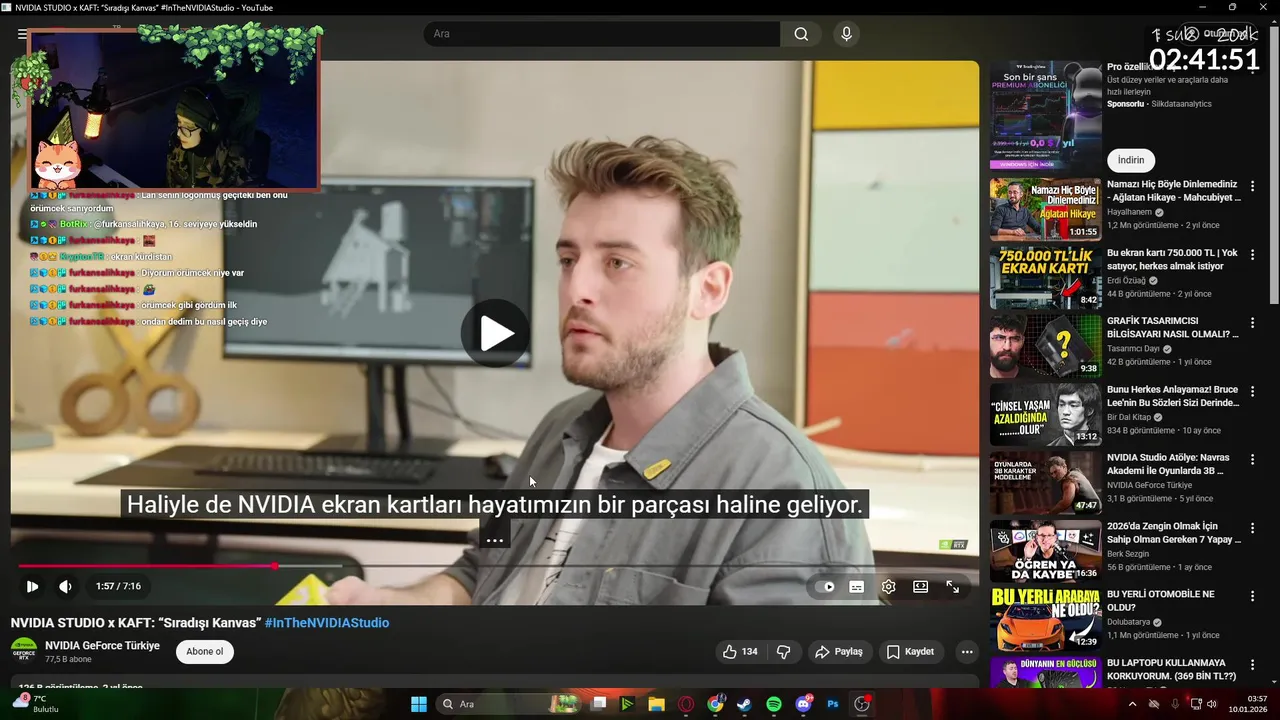Open File Explorer from the taskbar

pyautogui.click(x=656, y=704)
